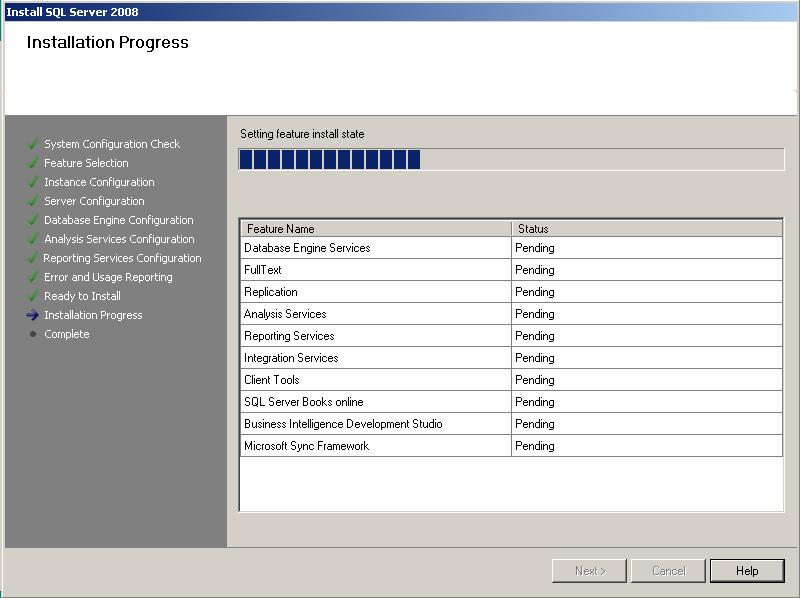Click the checkmark beside Error and Usage Reporting
The width and height of the screenshot is (800, 598).
pos(33,277)
